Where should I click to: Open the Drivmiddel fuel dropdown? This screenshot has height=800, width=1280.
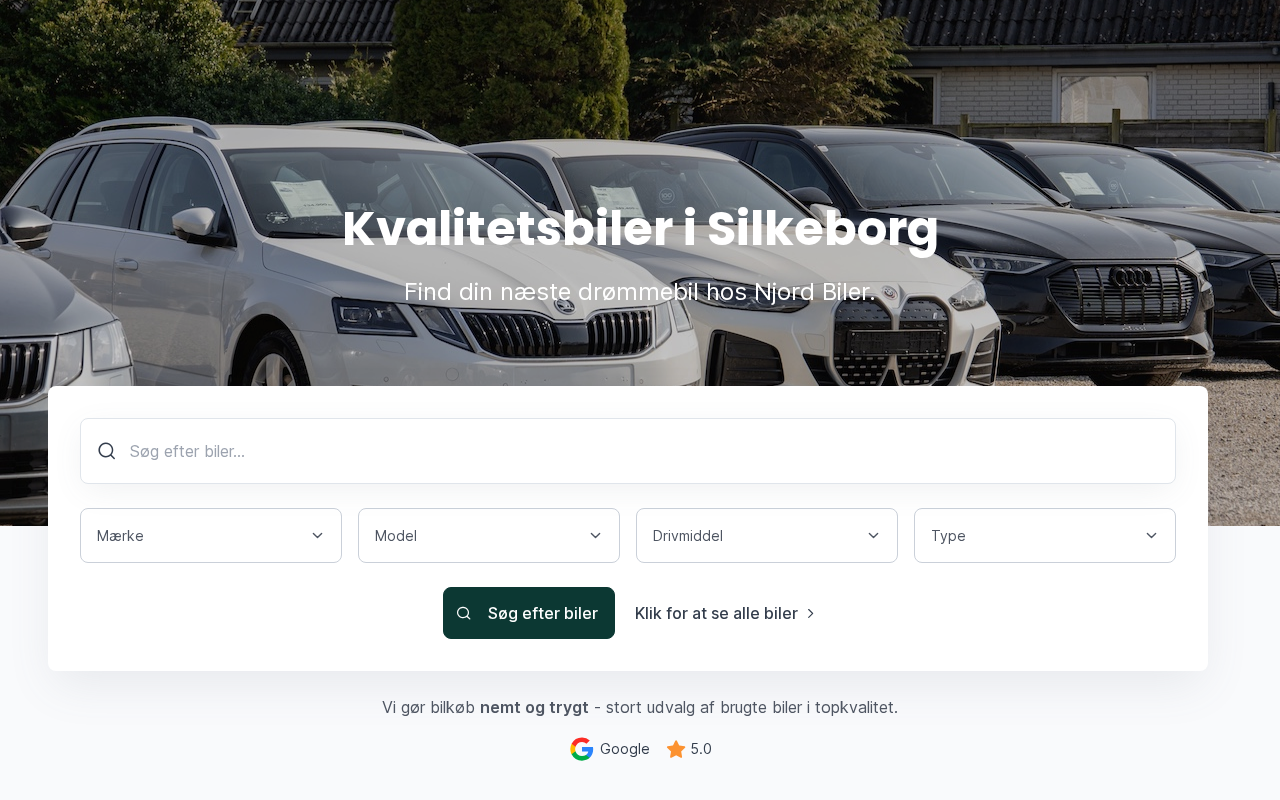[x=767, y=536]
